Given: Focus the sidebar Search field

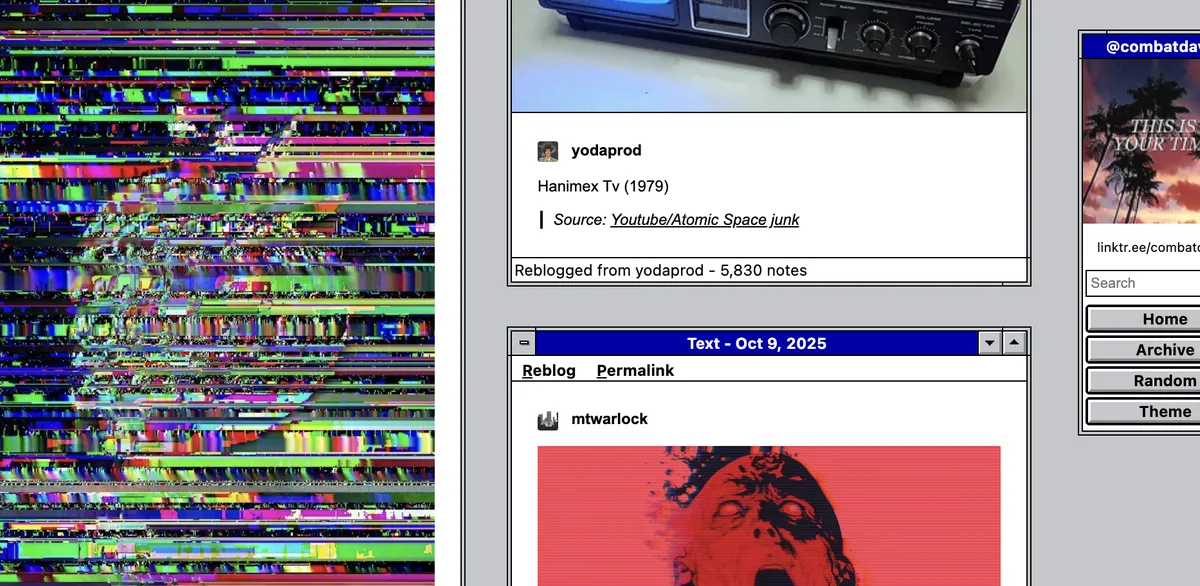Looking at the screenshot, I should pos(1144,283).
